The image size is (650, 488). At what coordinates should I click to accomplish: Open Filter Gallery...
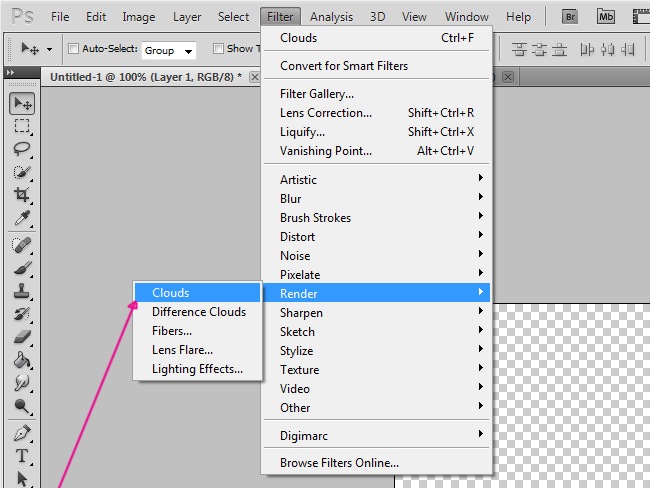(x=376, y=94)
